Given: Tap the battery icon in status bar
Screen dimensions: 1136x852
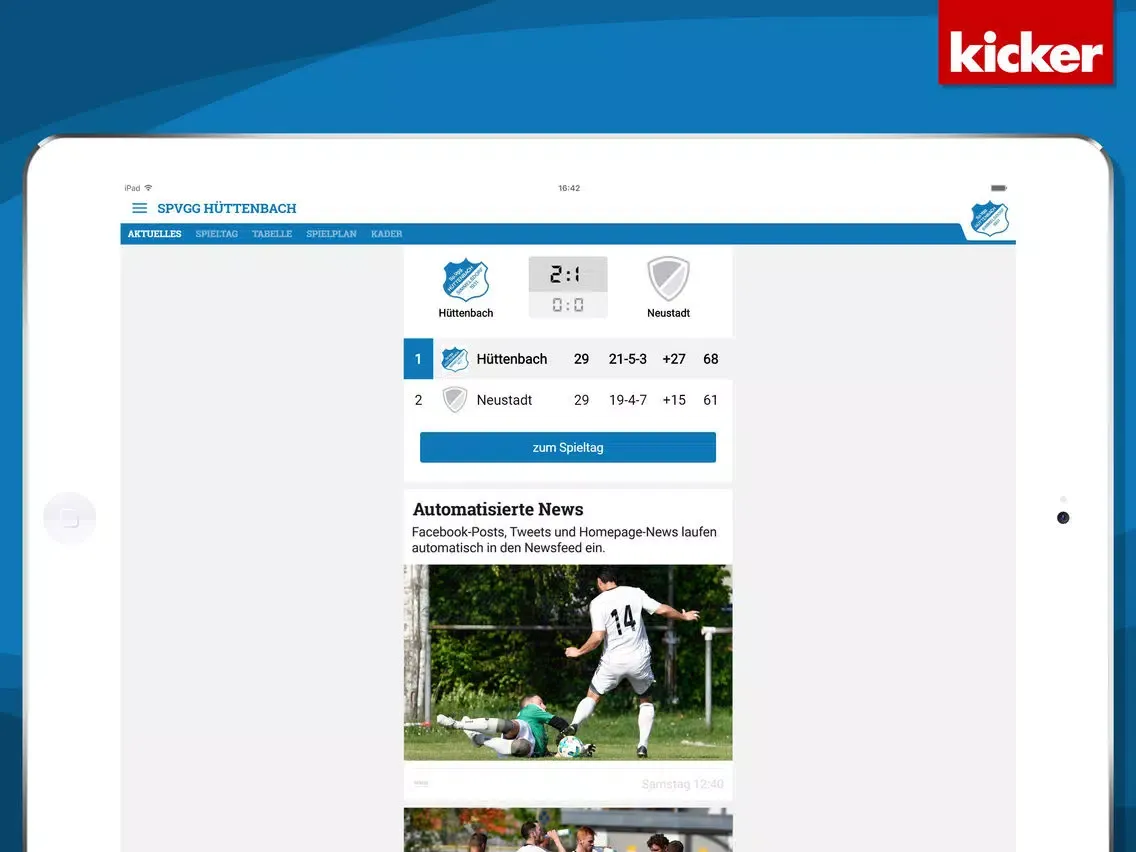Looking at the screenshot, I should click(998, 188).
